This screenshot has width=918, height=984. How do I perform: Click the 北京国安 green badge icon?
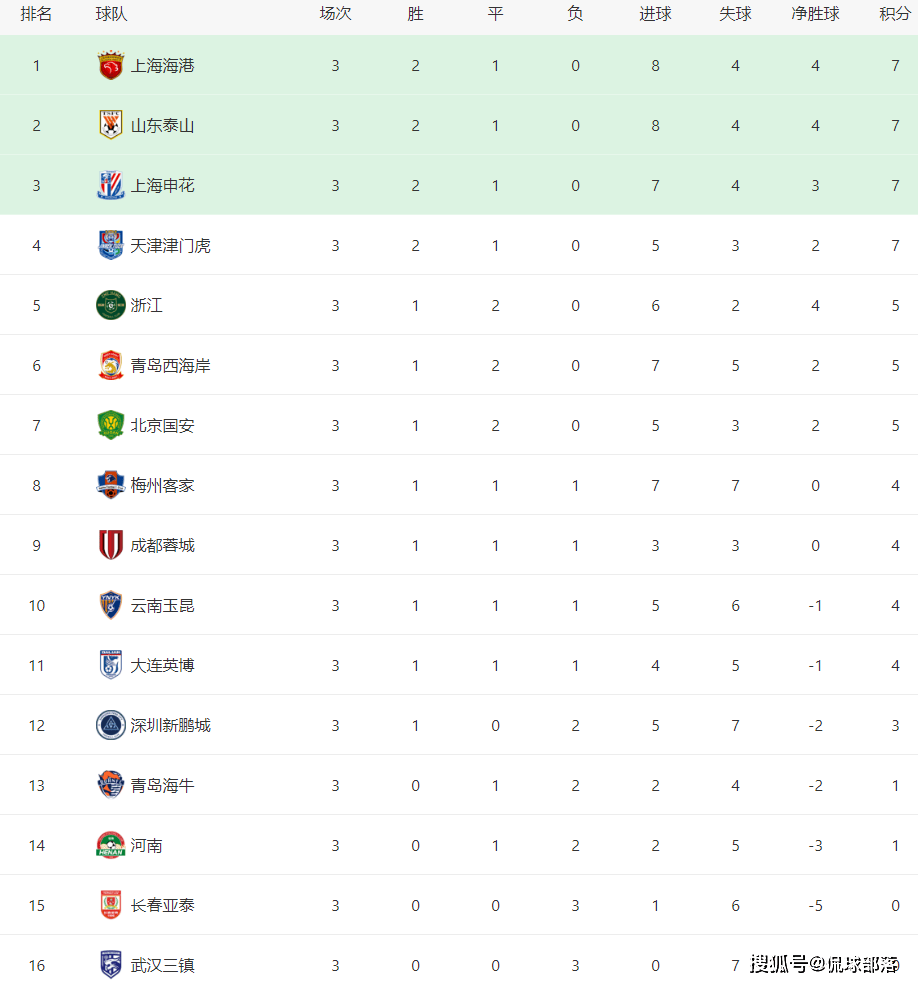111,425
